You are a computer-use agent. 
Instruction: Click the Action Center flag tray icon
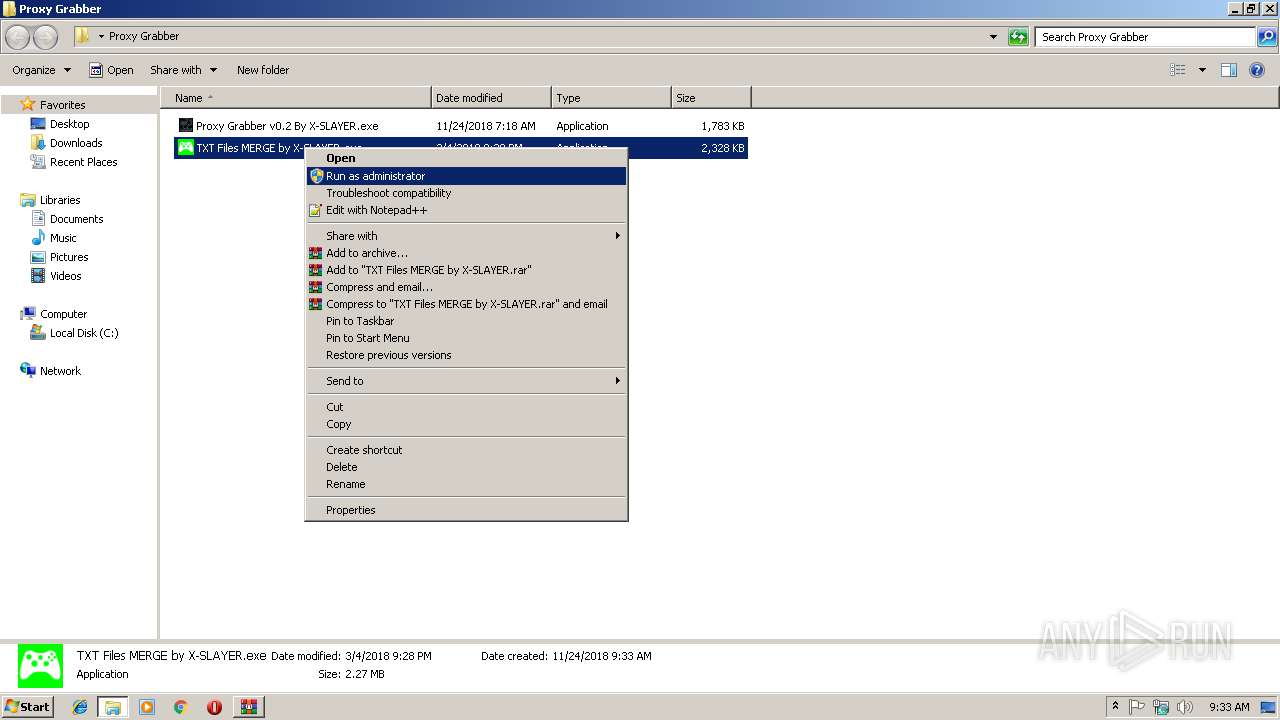tap(1137, 707)
